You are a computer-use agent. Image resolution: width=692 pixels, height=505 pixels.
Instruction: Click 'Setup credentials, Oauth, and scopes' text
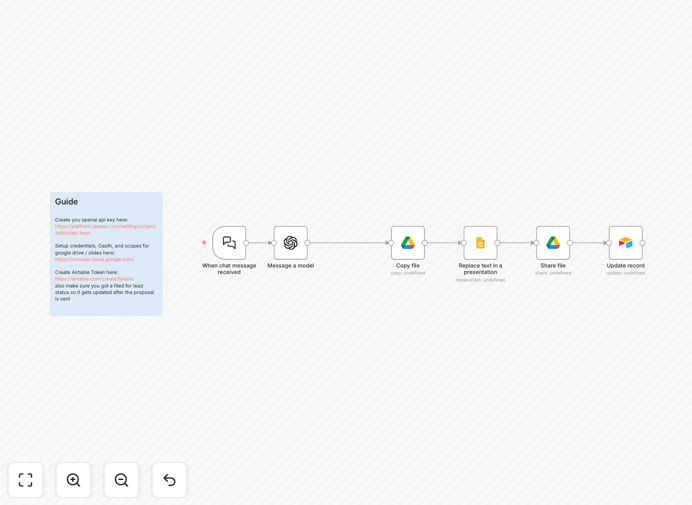pyautogui.click(x=102, y=249)
